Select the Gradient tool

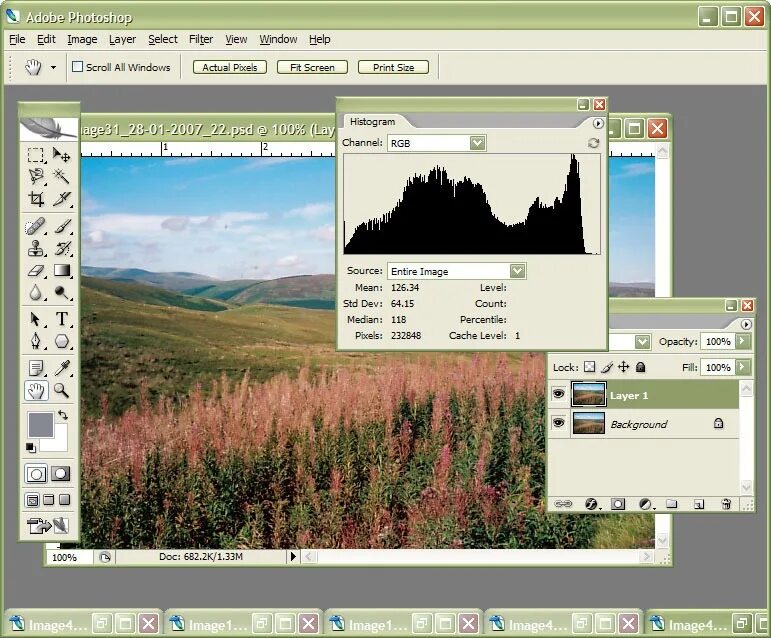pos(61,270)
